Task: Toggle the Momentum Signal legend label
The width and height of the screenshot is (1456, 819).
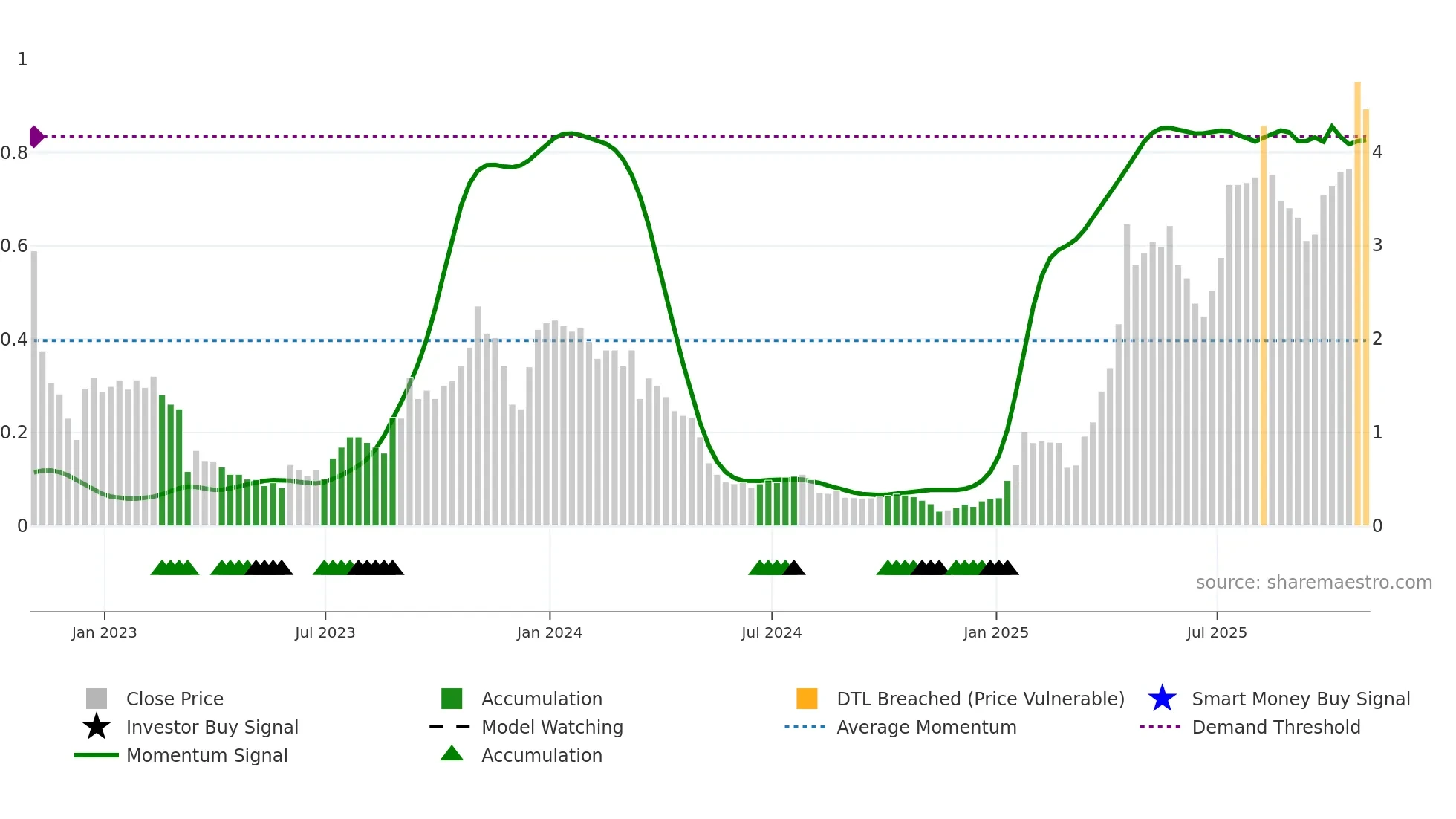Action: click(207, 755)
